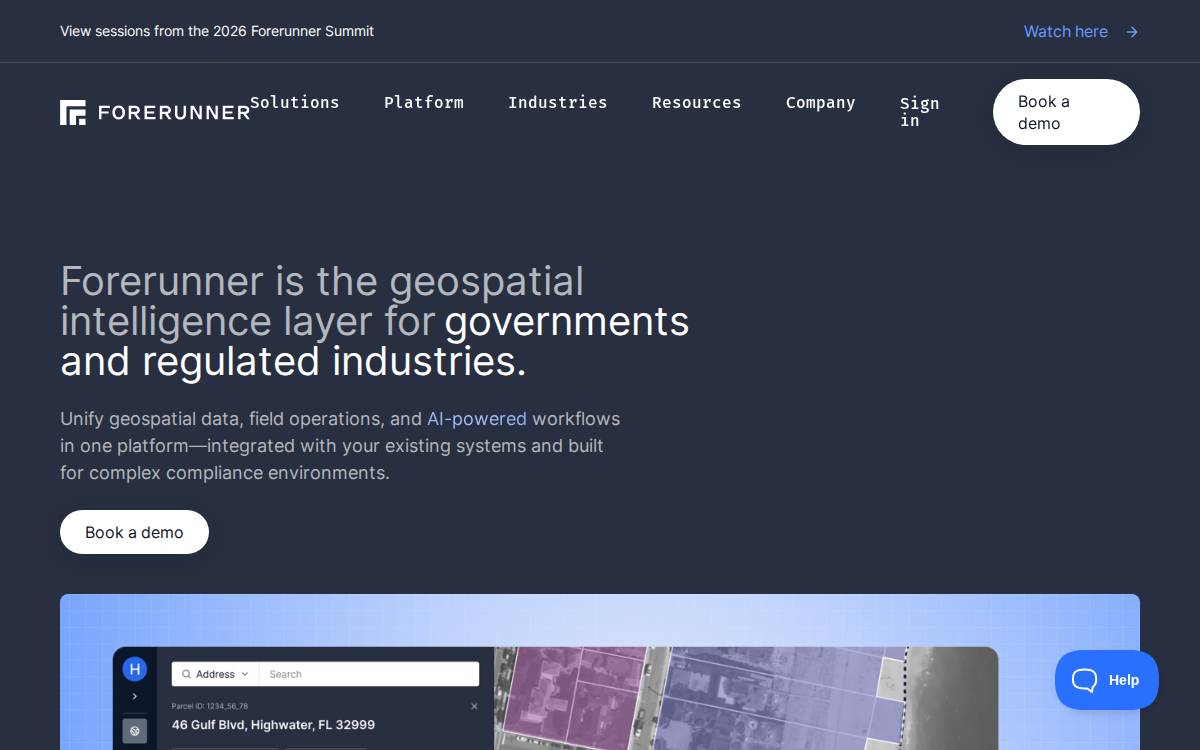This screenshot has width=1200, height=750.
Task: Click the Sign in link
Action: [x=919, y=111]
